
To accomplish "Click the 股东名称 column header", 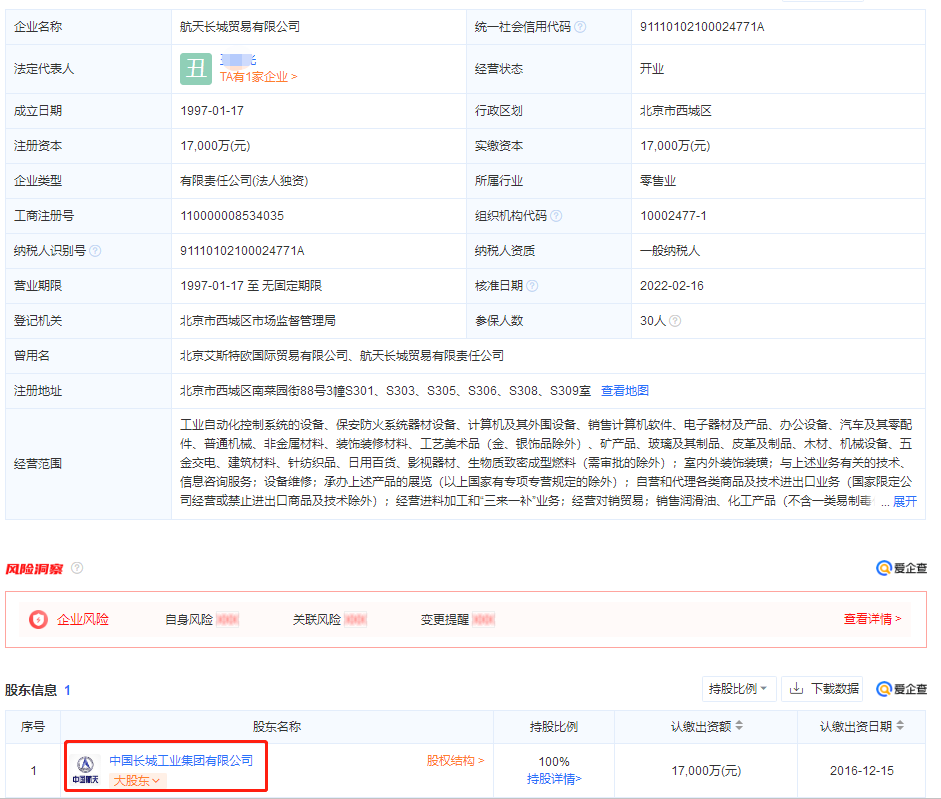I will point(277,726).
